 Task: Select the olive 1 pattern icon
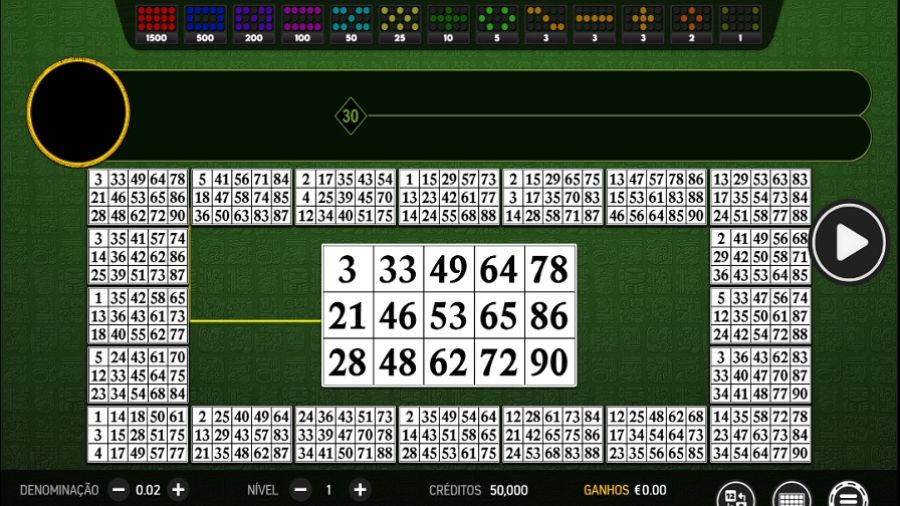[740, 25]
